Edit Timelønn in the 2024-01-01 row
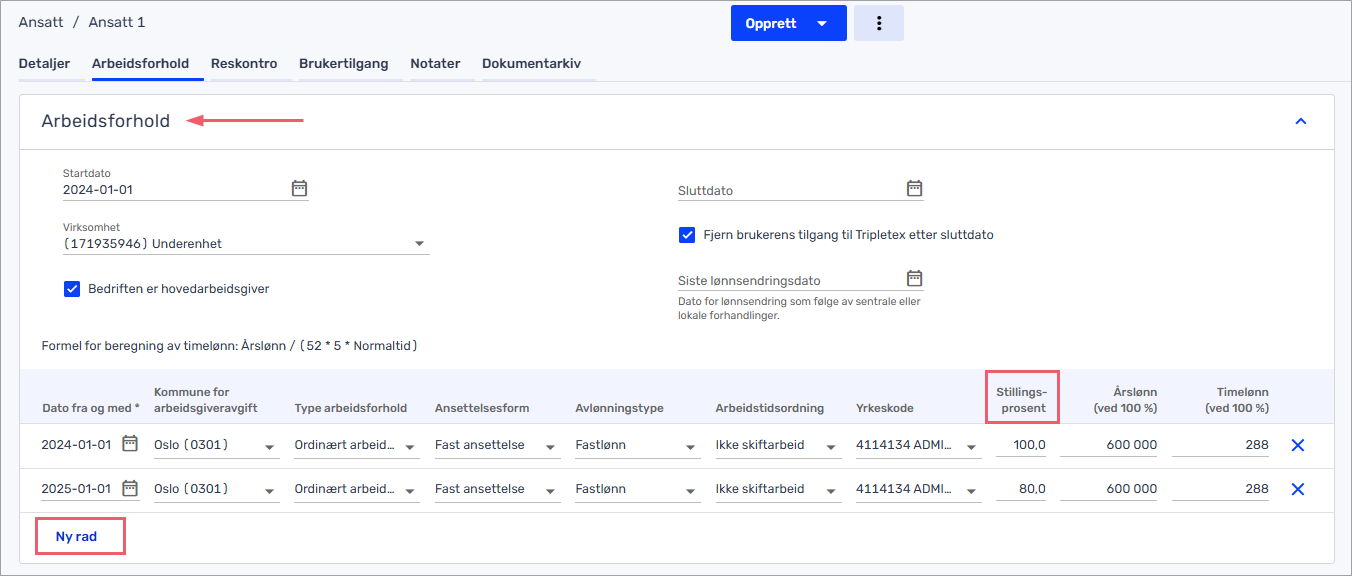 (1221, 445)
